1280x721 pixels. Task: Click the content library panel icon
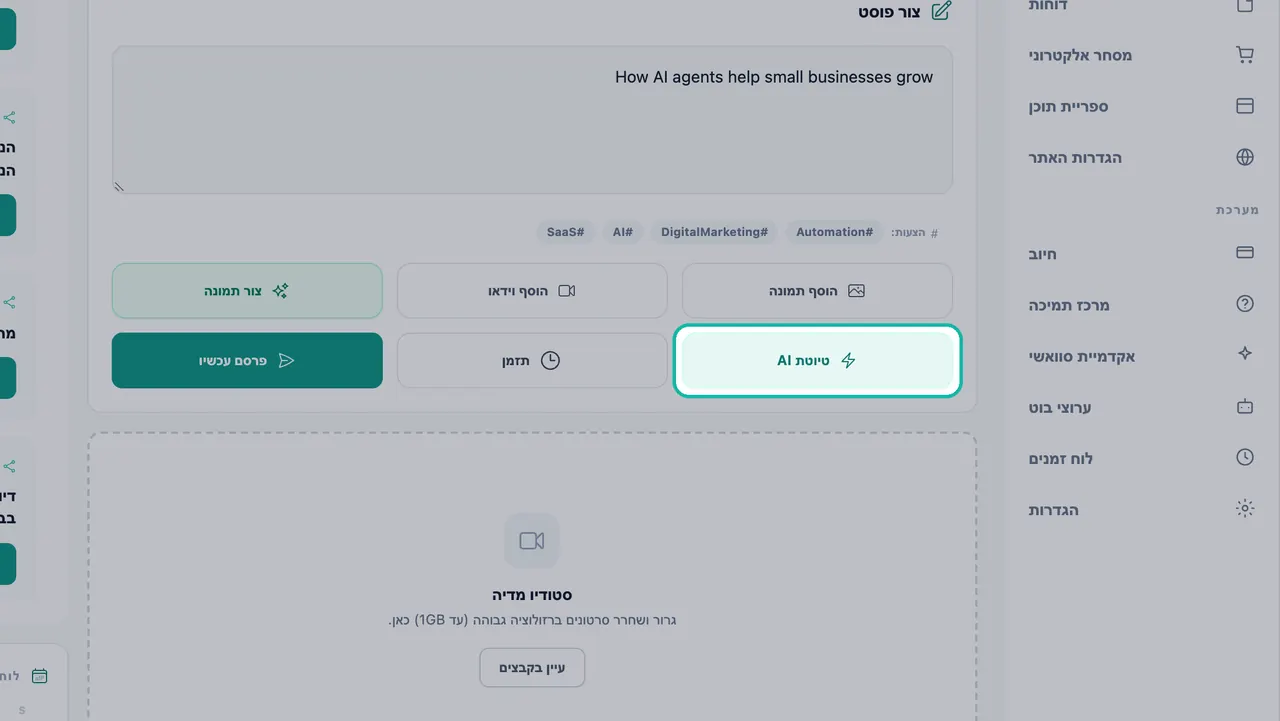coord(1245,106)
